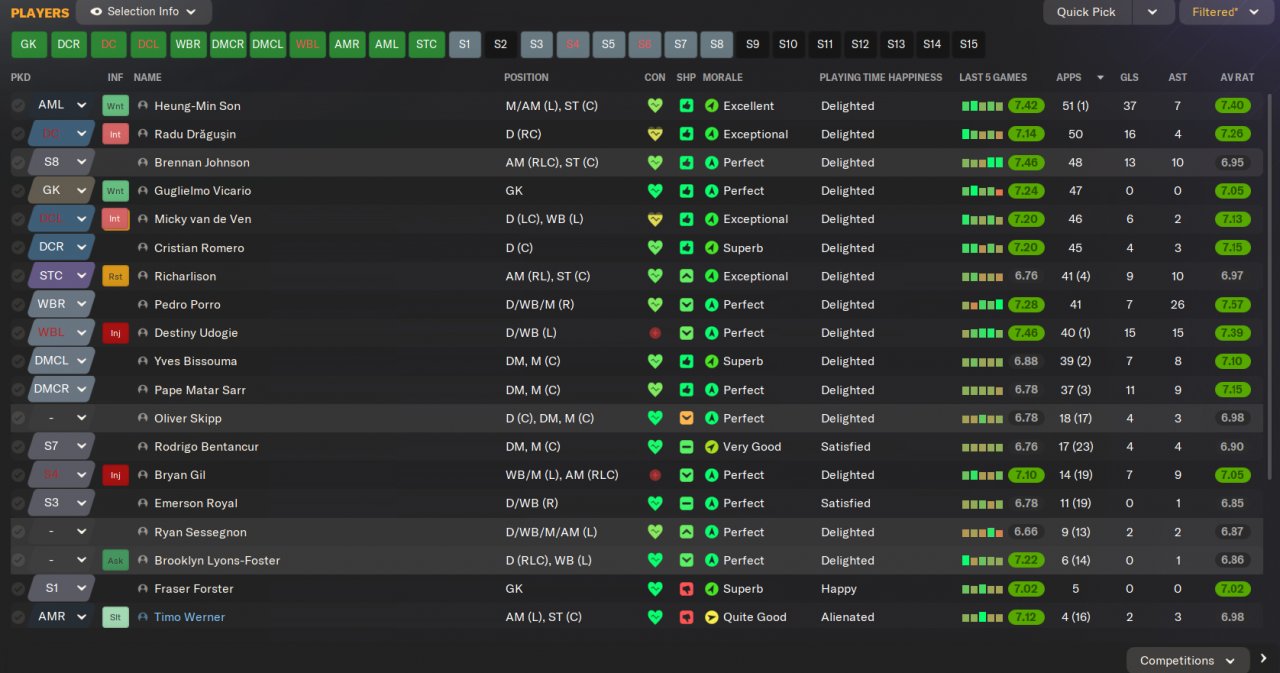Click the Inj status icon for Destiny Udogie
This screenshot has width=1280, height=673.
tap(115, 333)
